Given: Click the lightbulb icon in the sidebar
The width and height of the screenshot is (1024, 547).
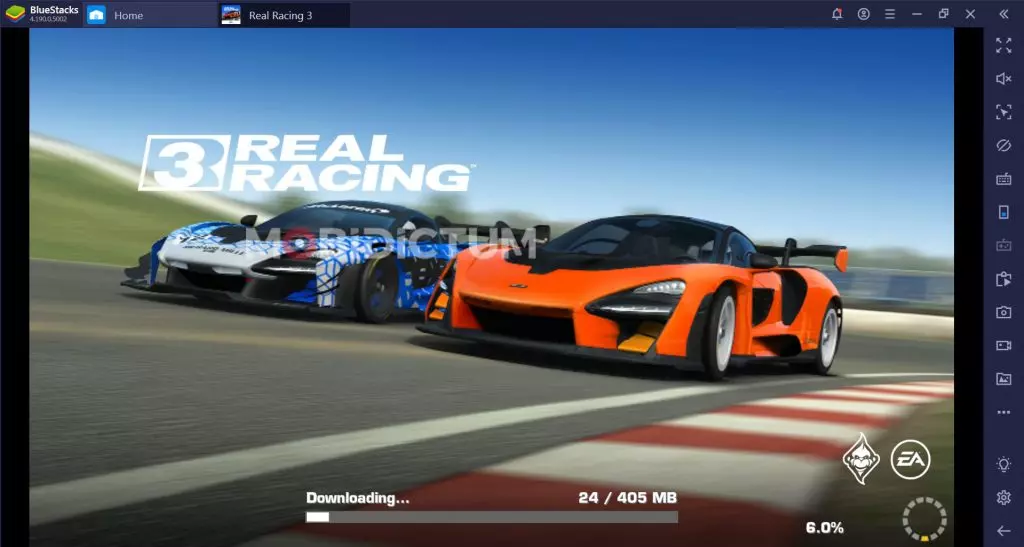Looking at the screenshot, I should tap(1003, 464).
